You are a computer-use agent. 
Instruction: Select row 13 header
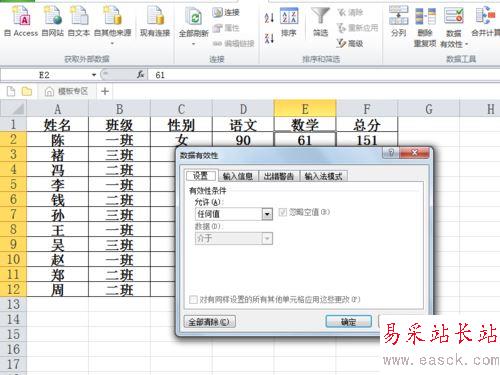pos(13,304)
